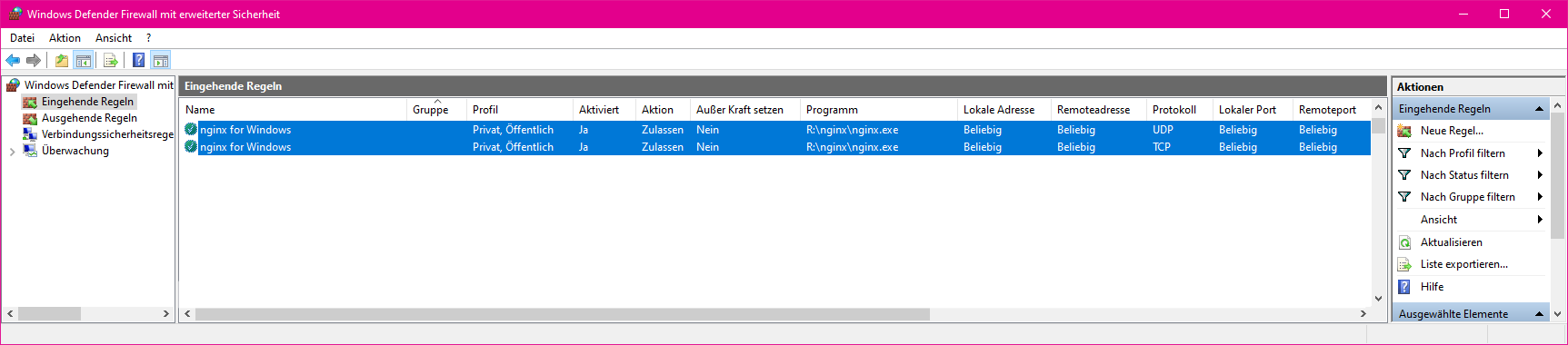Screen dimensions: 1568x345
Task: Click the Verbindungssicherheitsregeln tree icon
Action: click(x=30, y=134)
